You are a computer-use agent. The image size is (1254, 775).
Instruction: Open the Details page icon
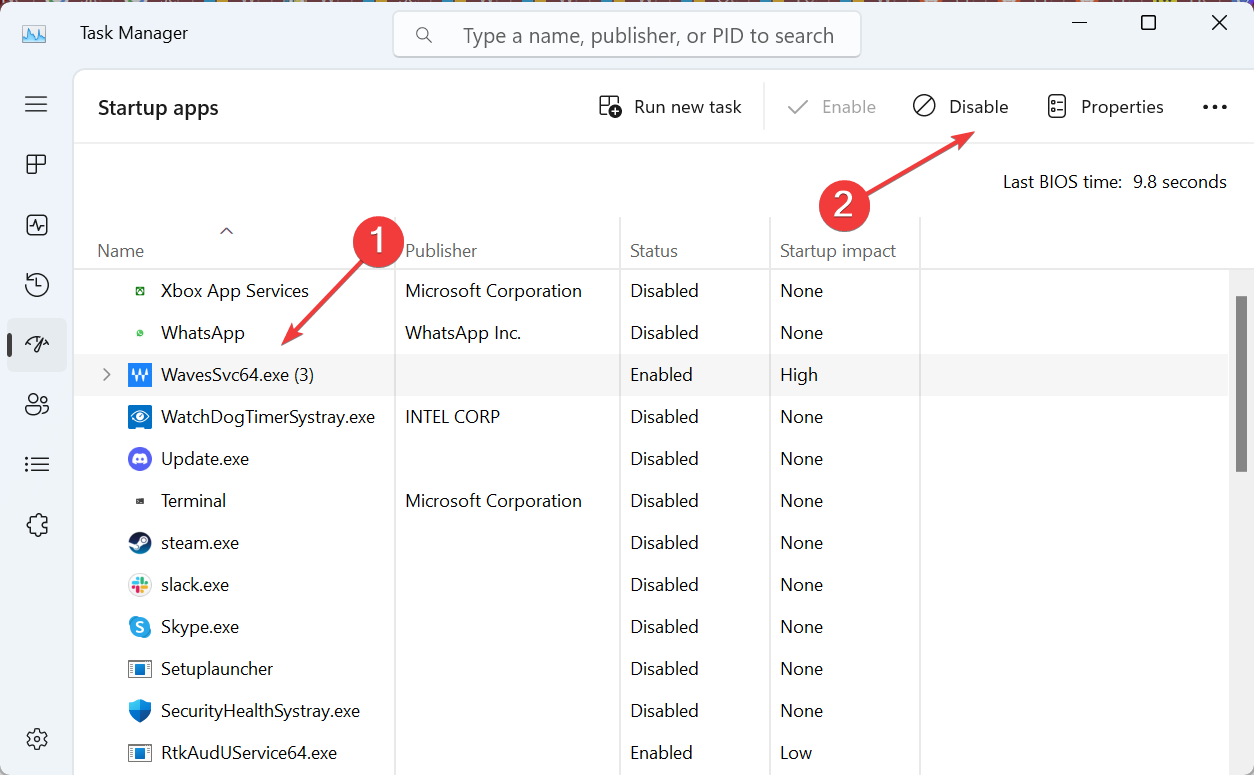coord(37,464)
